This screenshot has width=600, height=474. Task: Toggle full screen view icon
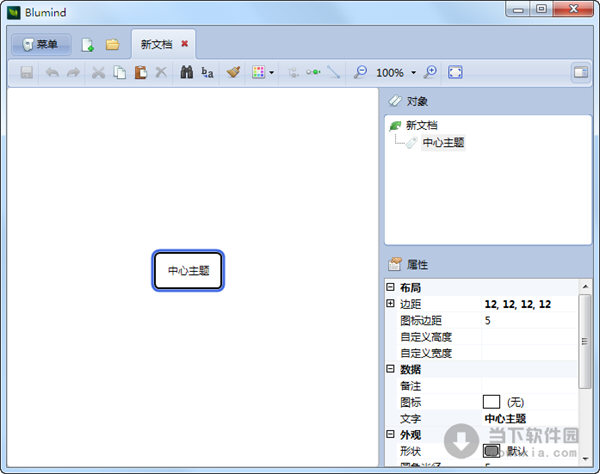(x=455, y=72)
